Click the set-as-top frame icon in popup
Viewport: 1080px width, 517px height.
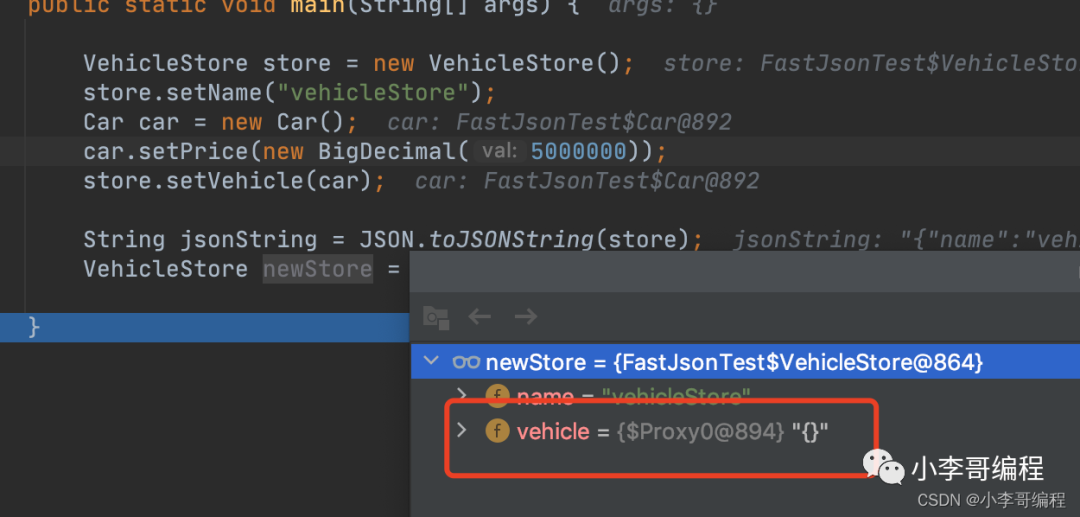tap(435, 317)
